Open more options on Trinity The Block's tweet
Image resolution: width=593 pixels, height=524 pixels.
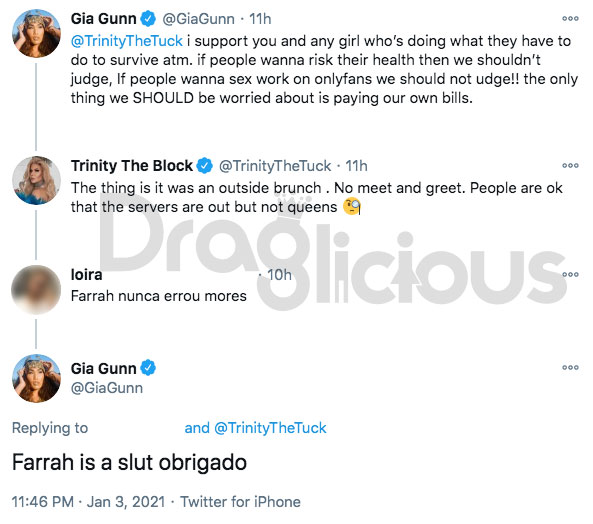[570, 166]
